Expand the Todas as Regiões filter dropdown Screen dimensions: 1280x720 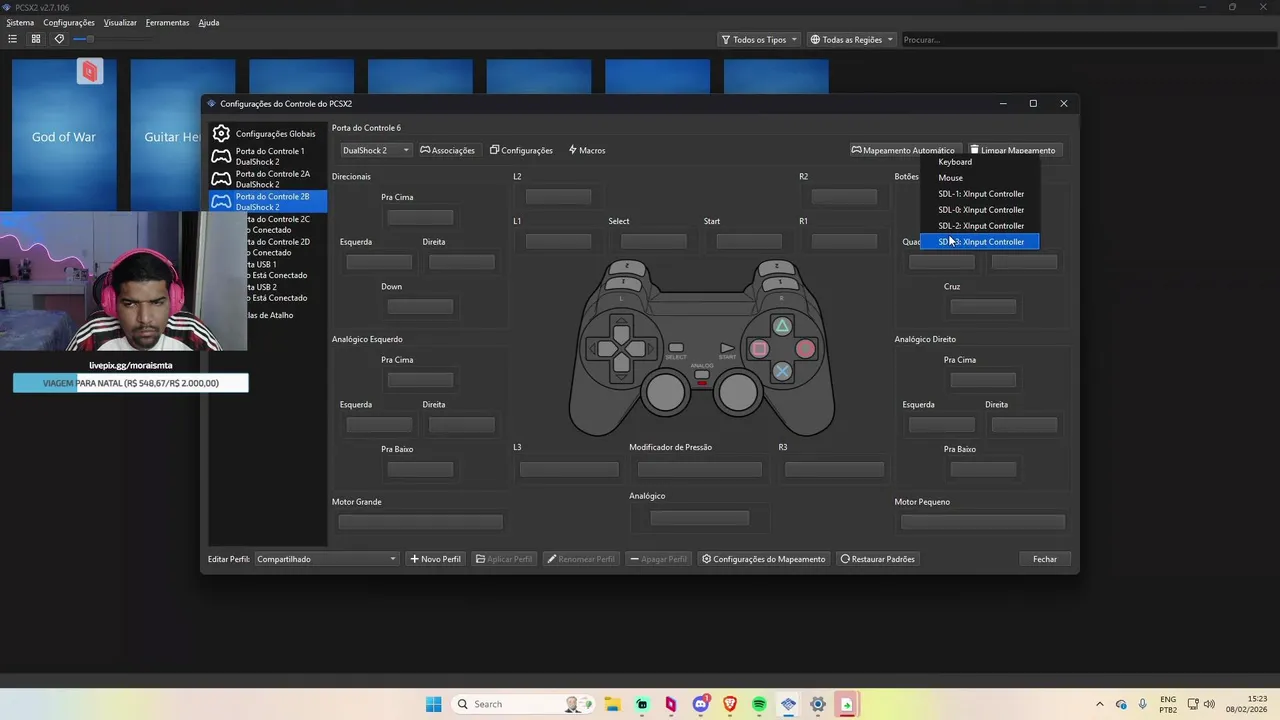(851, 39)
